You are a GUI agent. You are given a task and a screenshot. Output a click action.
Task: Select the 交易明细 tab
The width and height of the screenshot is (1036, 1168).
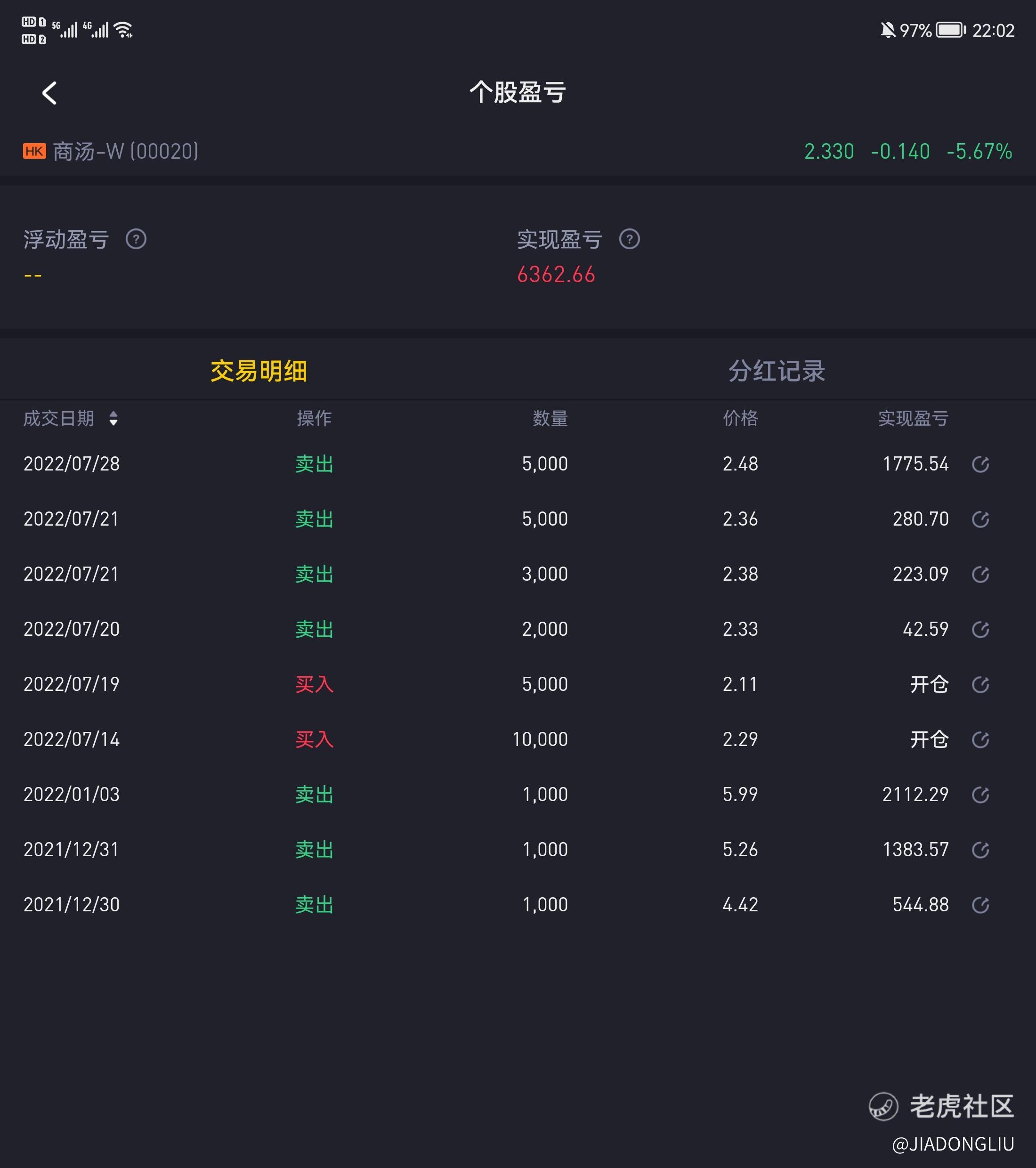click(x=259, y=371)
